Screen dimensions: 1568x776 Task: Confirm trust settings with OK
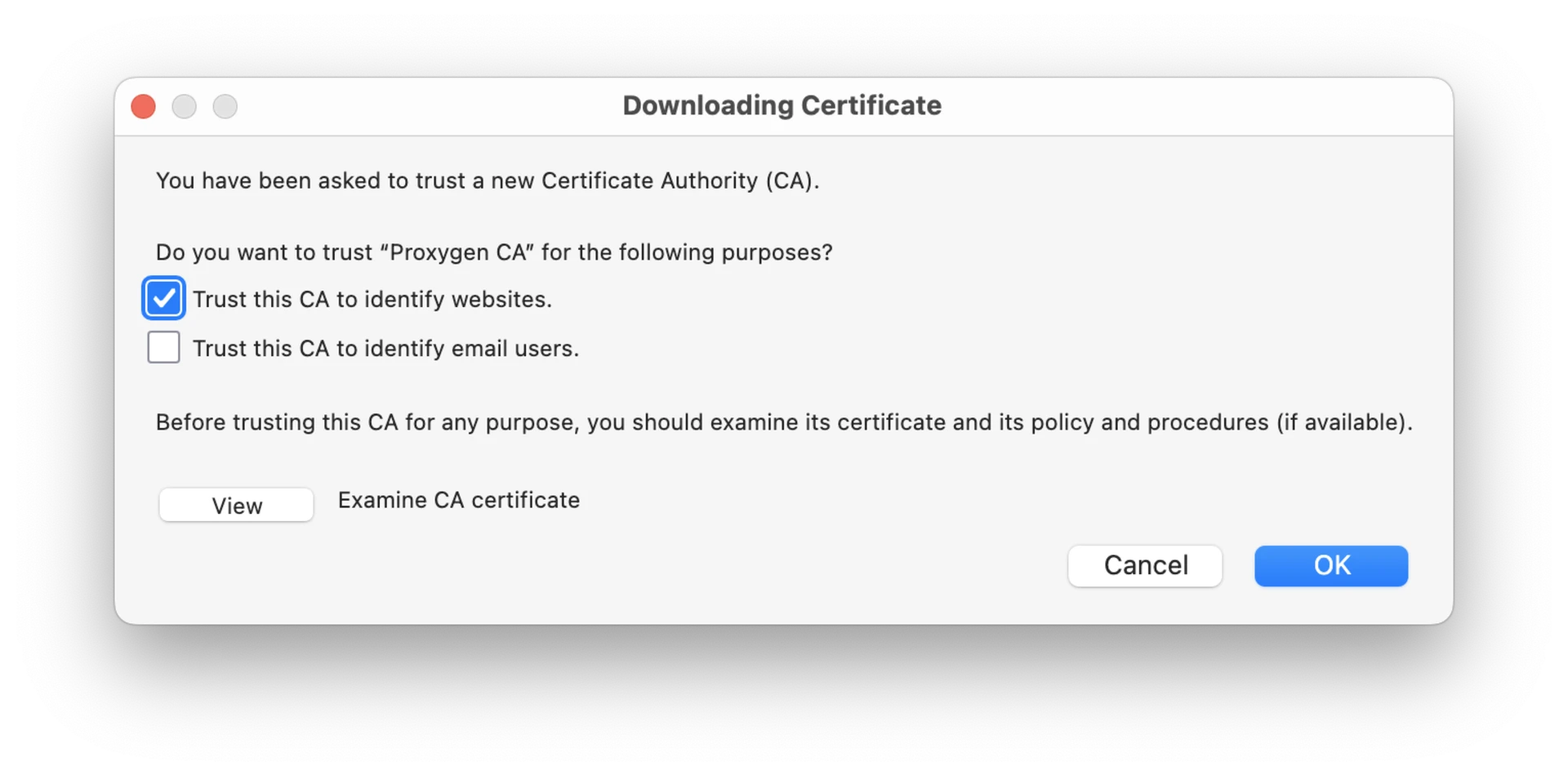[1331, 565]
